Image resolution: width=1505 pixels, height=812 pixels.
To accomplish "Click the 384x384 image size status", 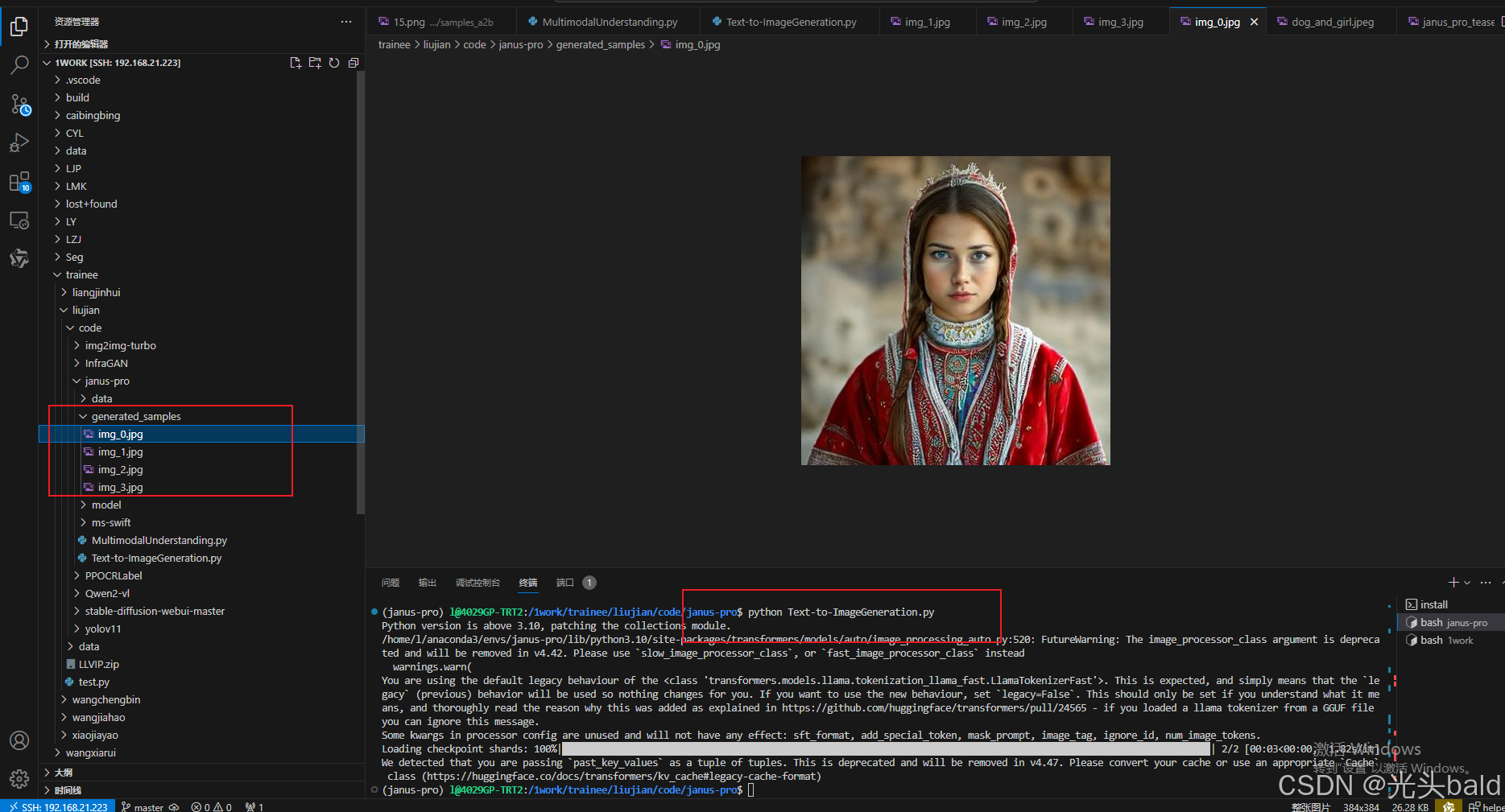I will click(x=1361, y=806).
